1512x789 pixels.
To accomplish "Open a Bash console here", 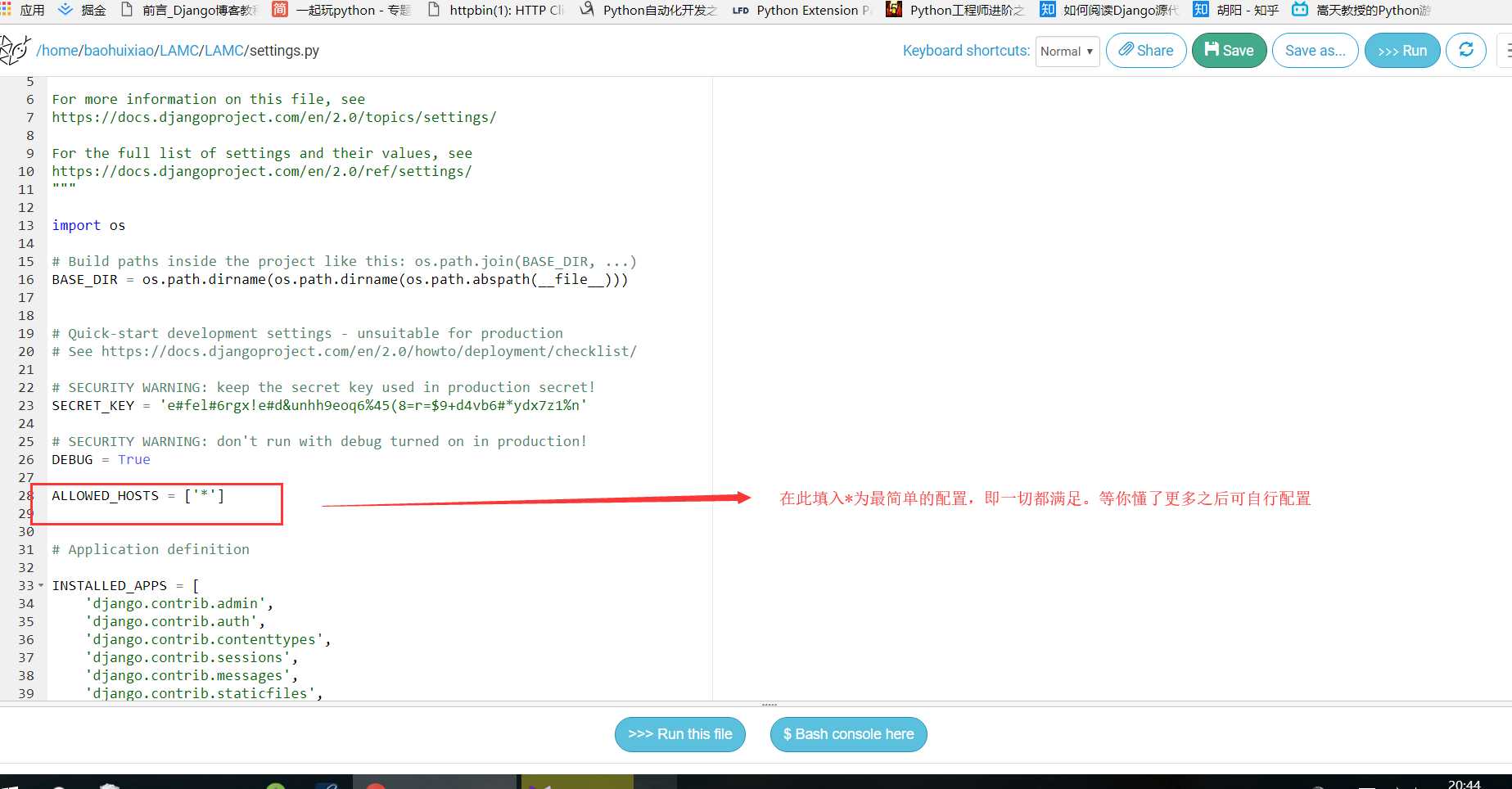I will pyautogui.click(x=849, y=734).
